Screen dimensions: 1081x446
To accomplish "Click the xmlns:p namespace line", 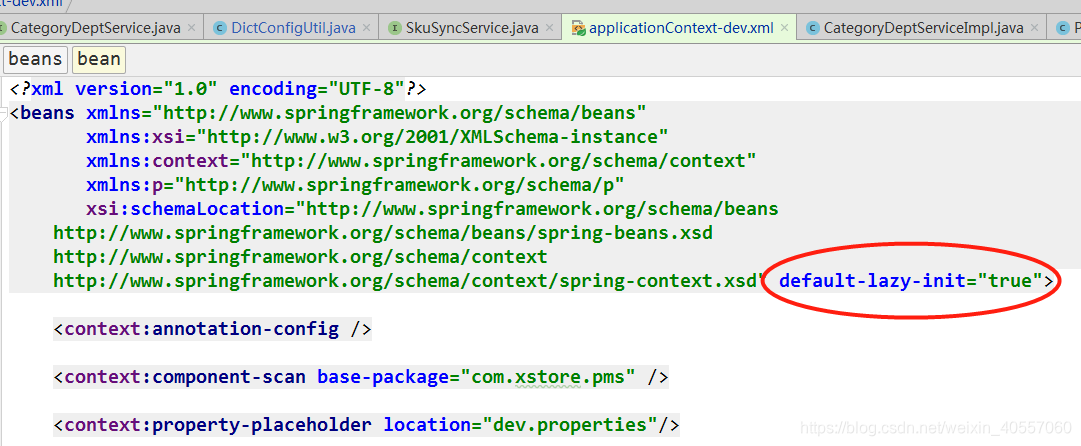I will (x=355, y=185).
